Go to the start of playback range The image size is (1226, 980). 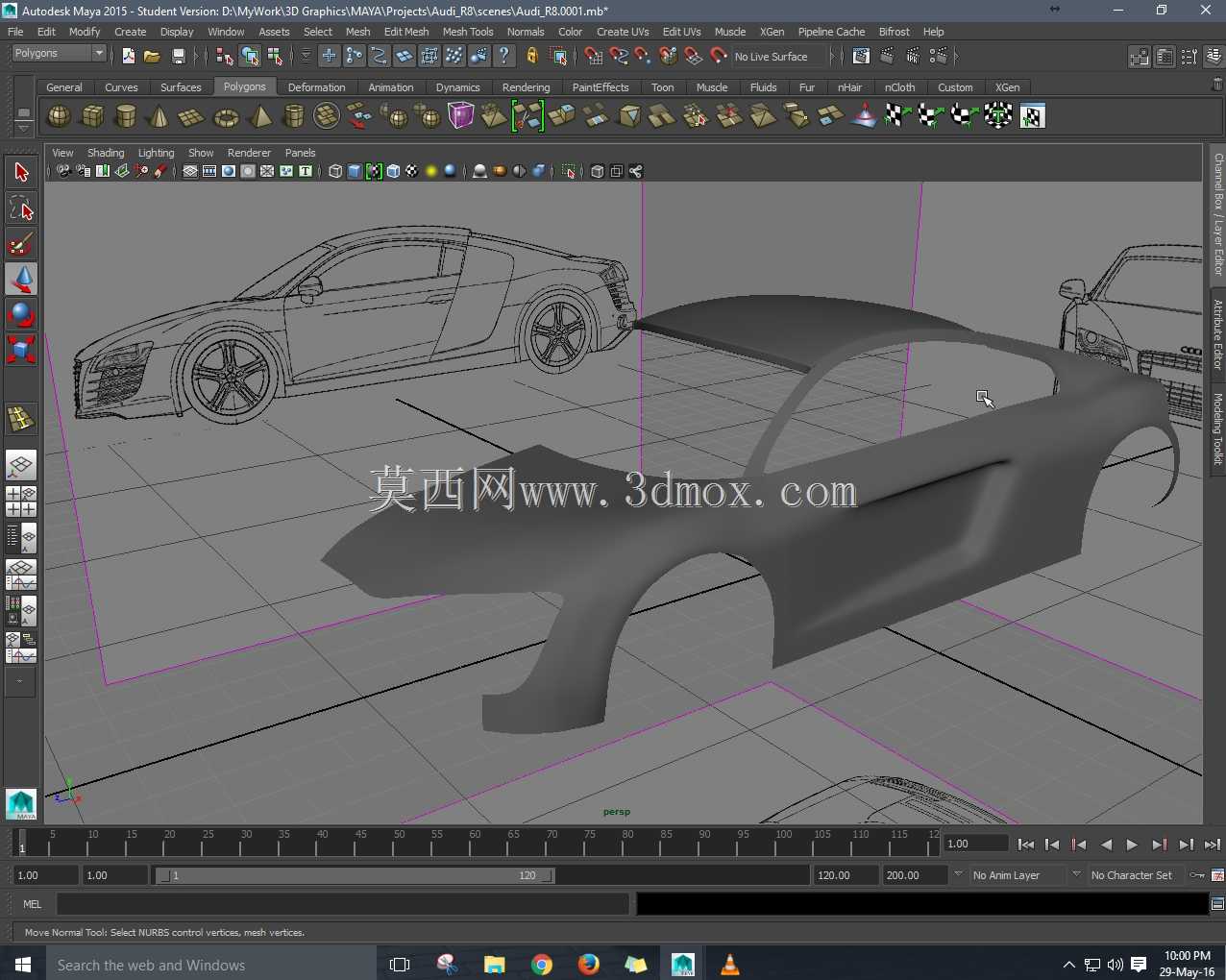tap(1025, 845)
